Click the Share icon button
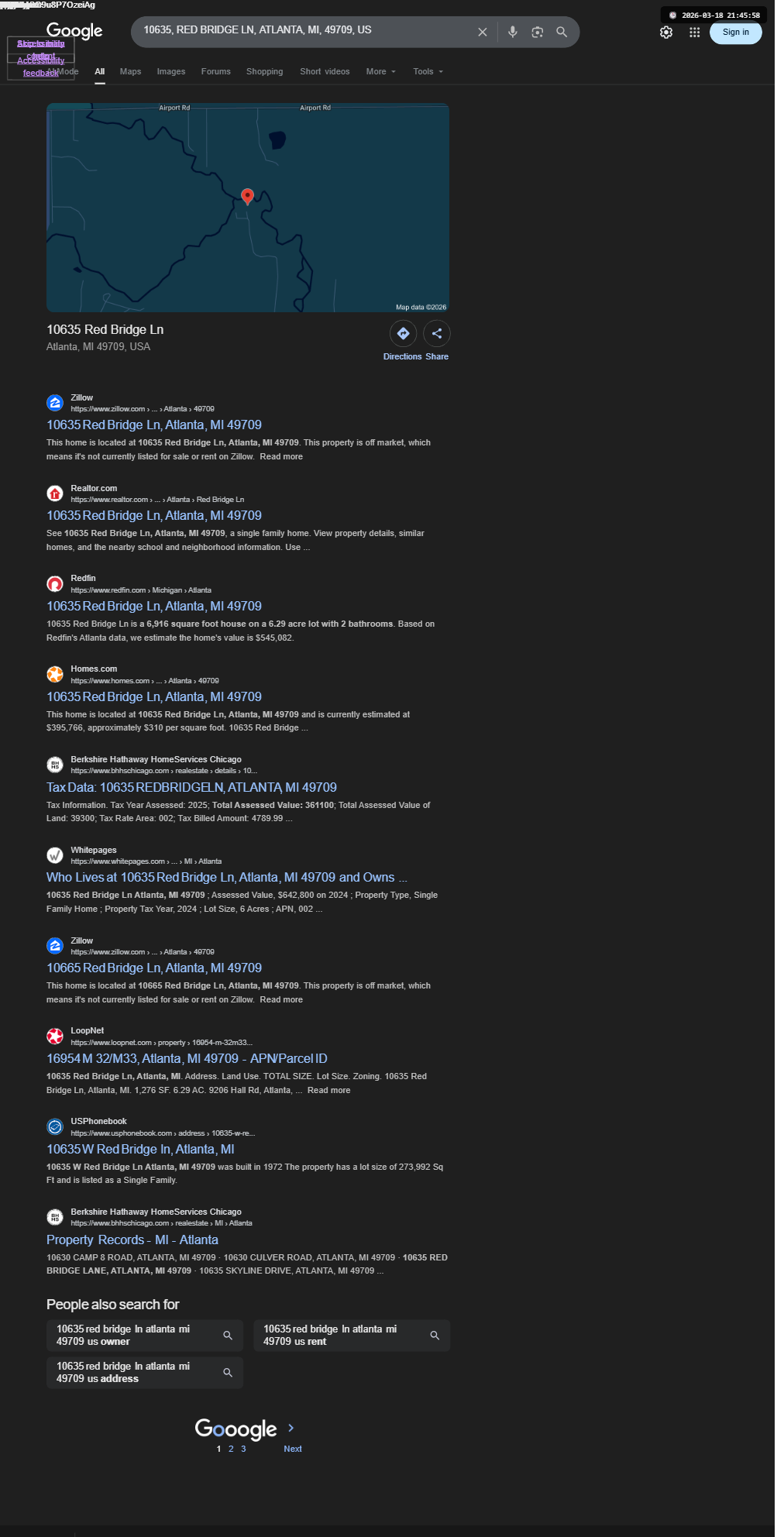Viewport: 784px width, 1537px height. coord(437,333)
